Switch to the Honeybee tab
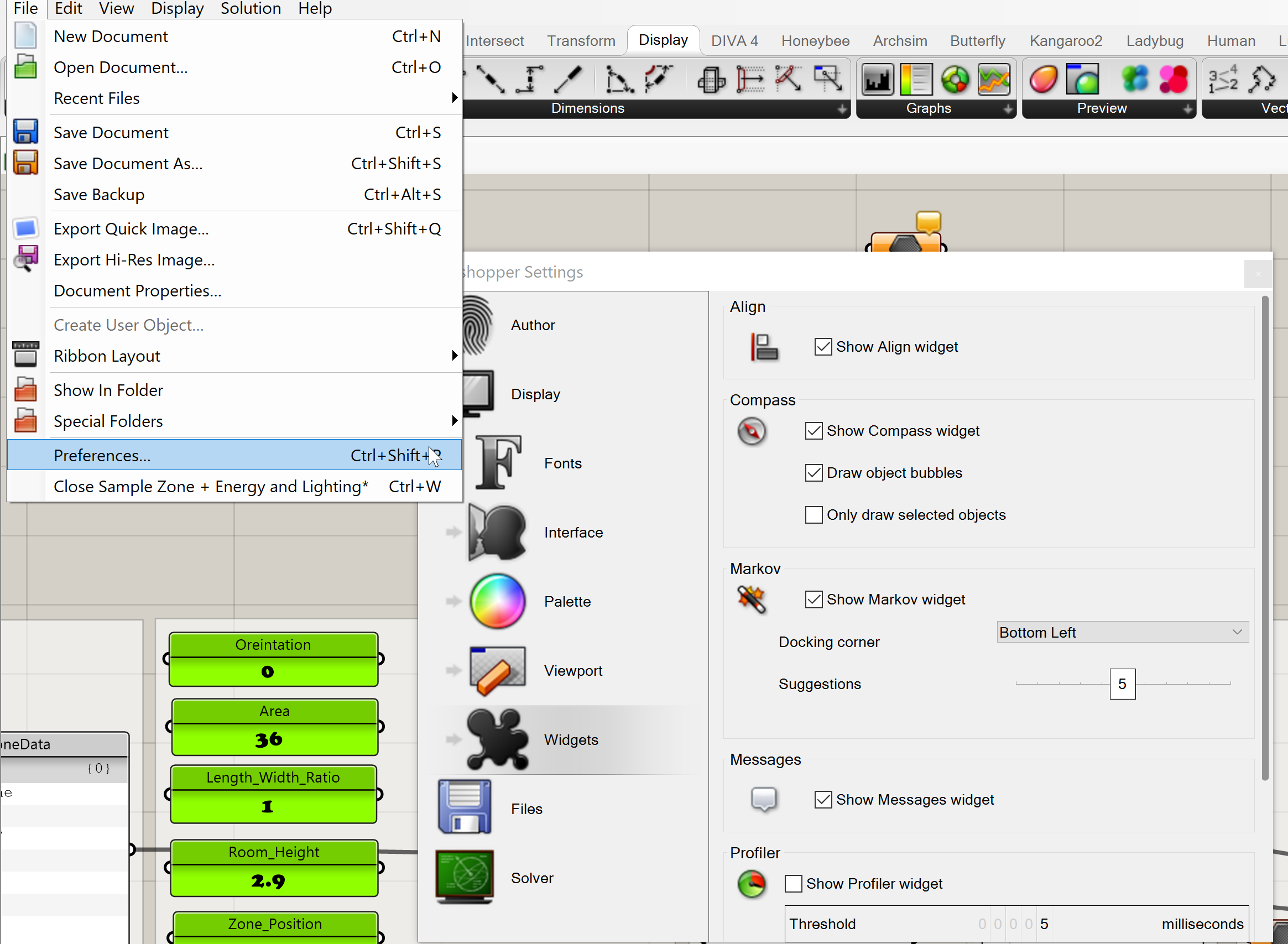Screen dimensions: 1288x944 pos(815,41)
